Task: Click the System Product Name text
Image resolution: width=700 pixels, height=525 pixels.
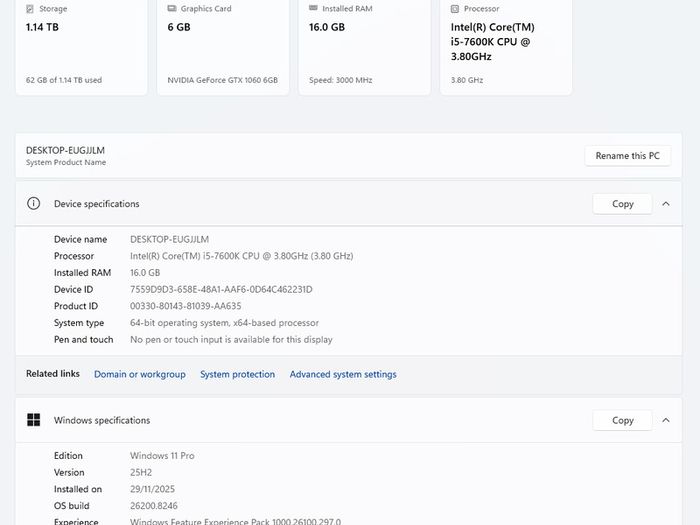Action: coord(66,162)
